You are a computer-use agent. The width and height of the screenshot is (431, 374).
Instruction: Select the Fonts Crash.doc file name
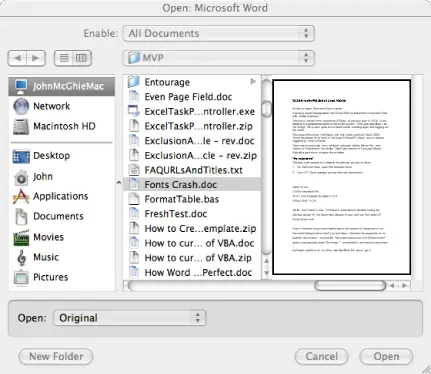pyautogui.click(x=180, y=185)
